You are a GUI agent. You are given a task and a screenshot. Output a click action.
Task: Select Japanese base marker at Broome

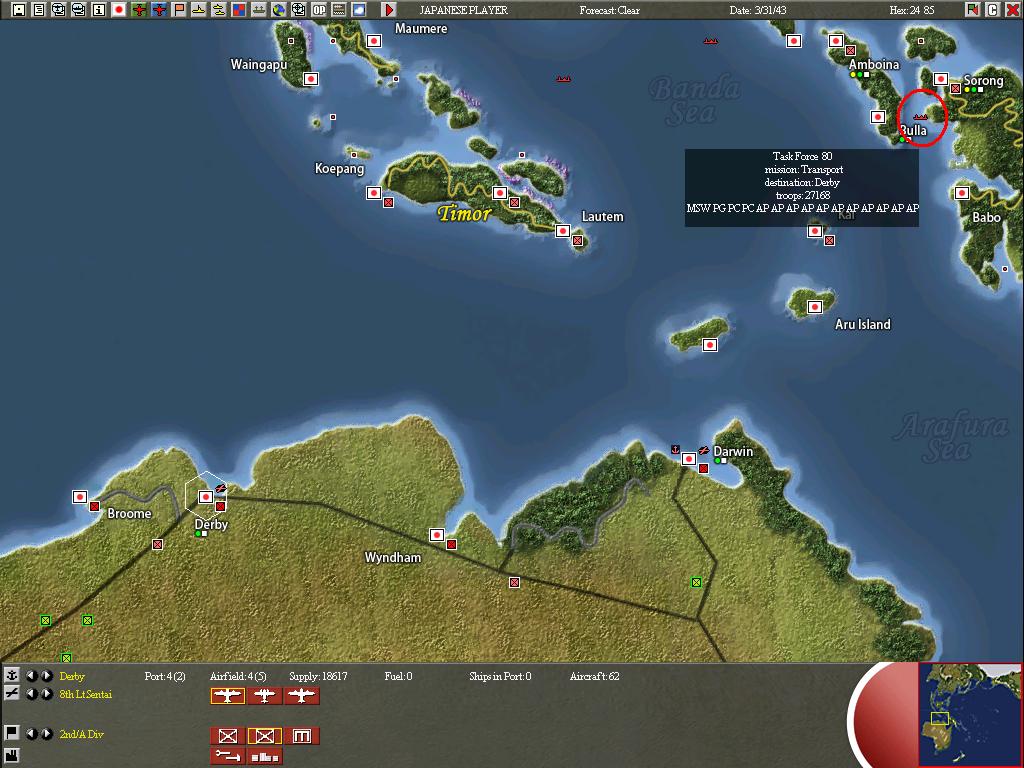[x=80, y=497]
